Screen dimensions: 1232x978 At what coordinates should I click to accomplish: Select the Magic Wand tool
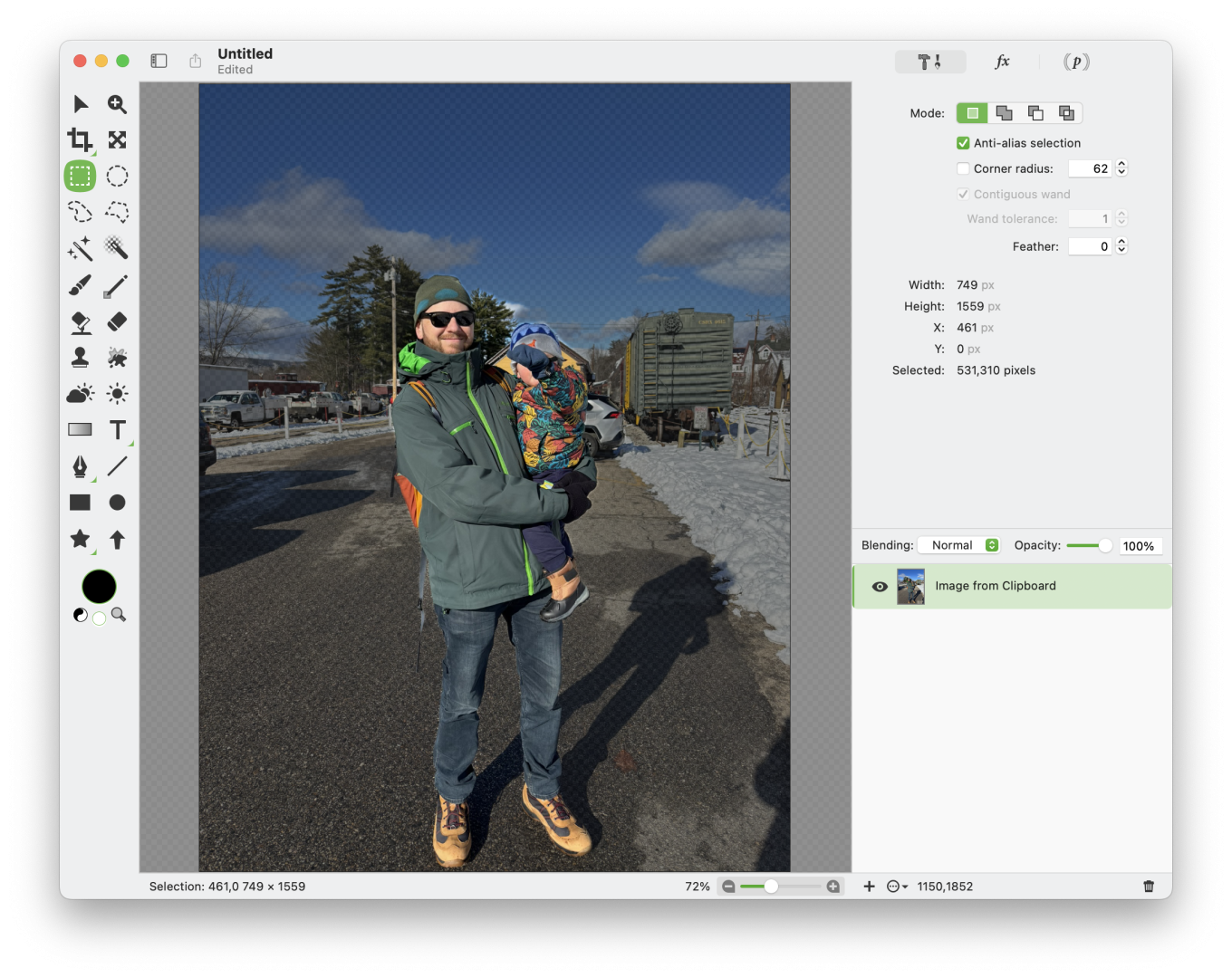tap(81, 248)
